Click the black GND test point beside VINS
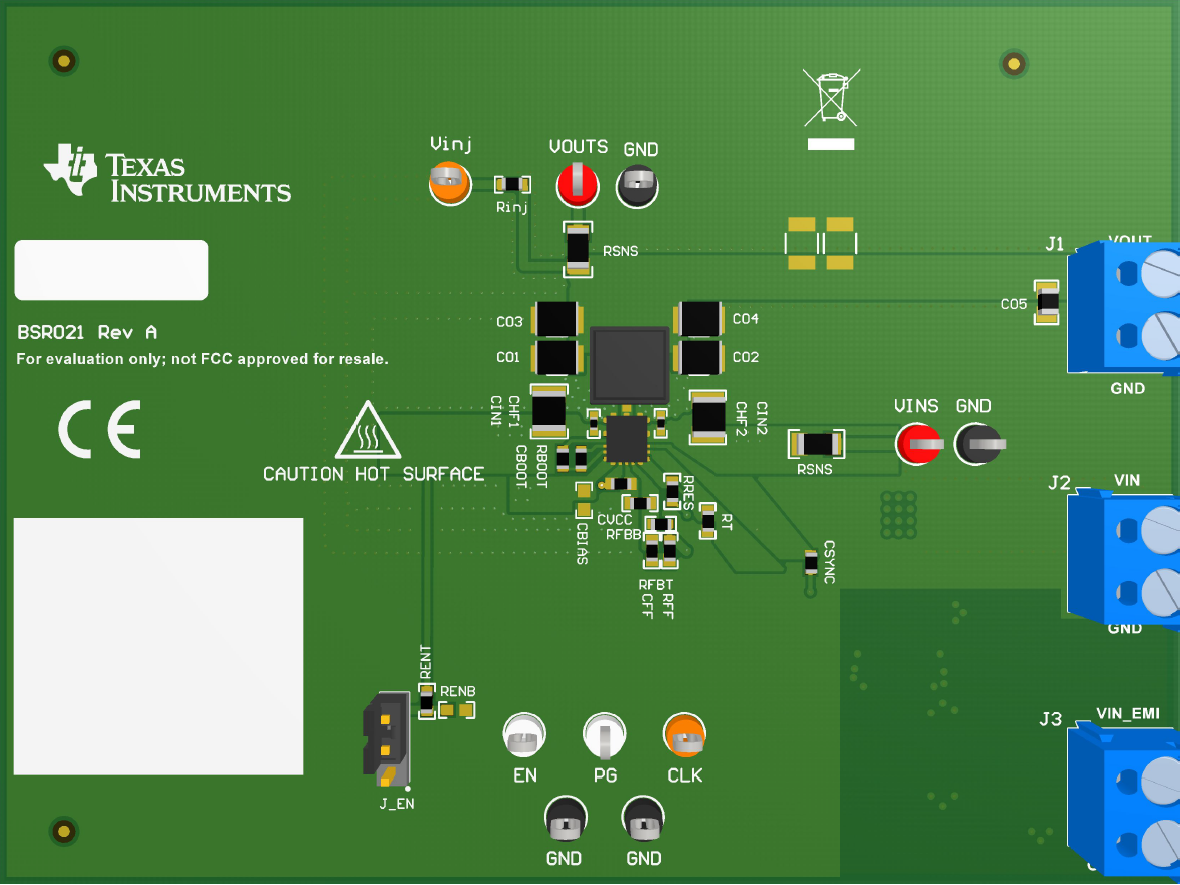1180x885 pixels. (x=977, y=444)
